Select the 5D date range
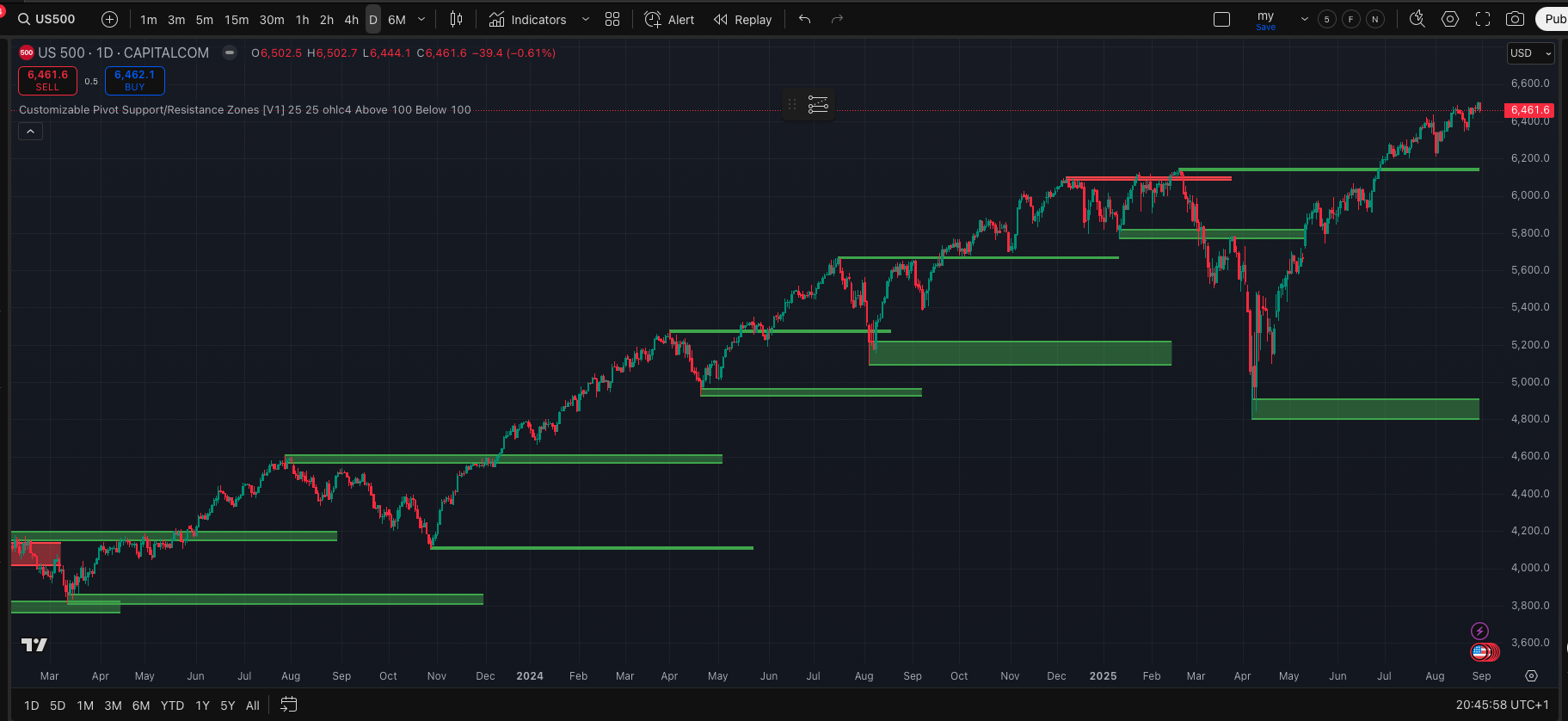1568x721 pixels. click(x=58, y=706)
